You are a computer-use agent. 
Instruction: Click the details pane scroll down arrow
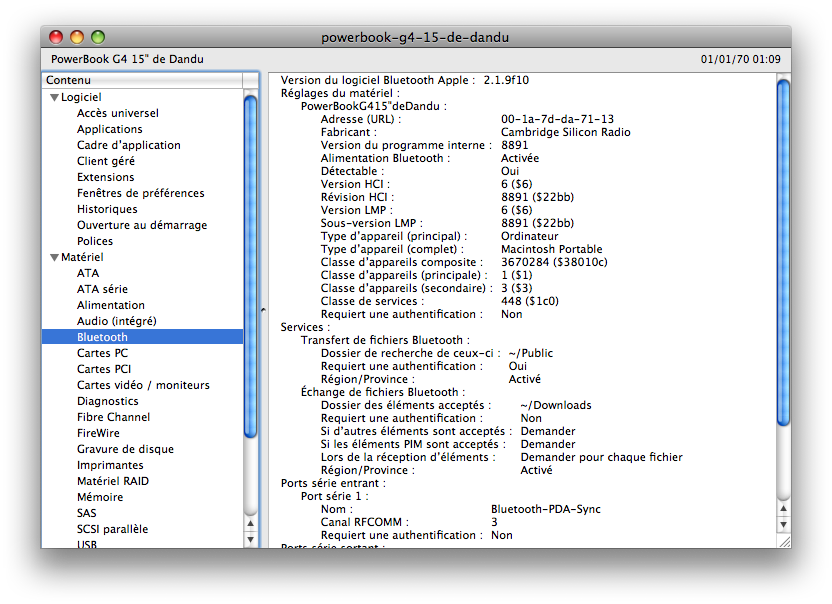coord(783,524)
